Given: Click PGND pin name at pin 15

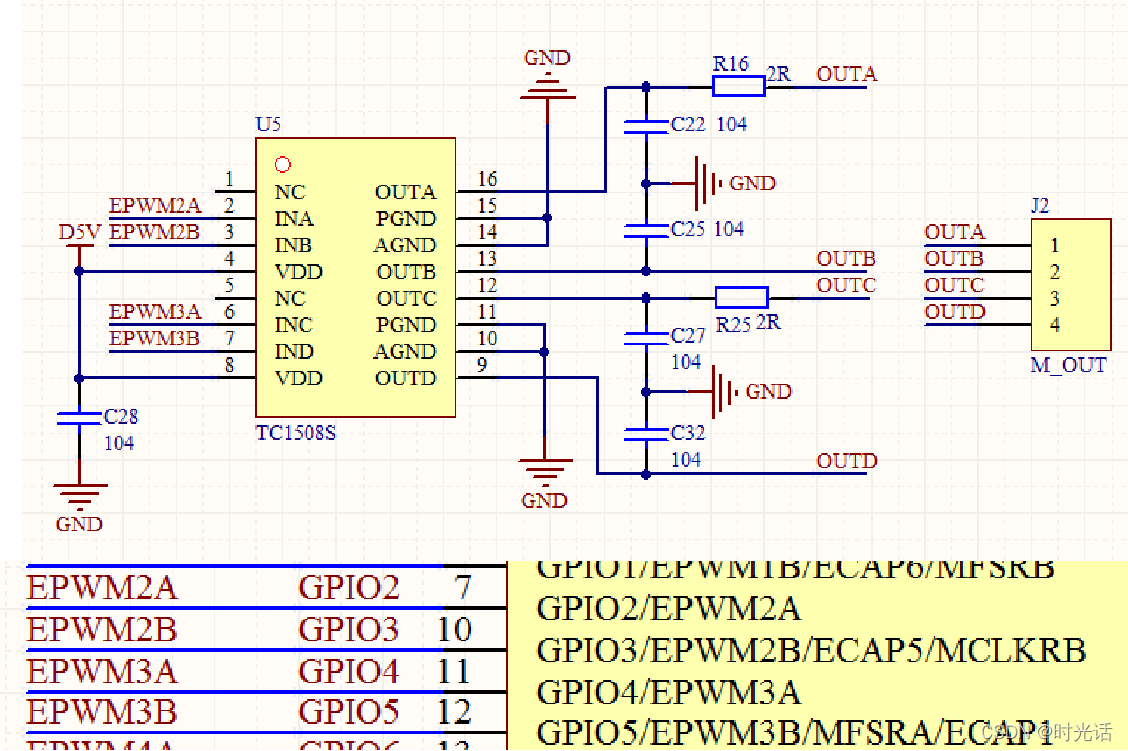Looking at the screenshot, I should [x=406, y=219].
